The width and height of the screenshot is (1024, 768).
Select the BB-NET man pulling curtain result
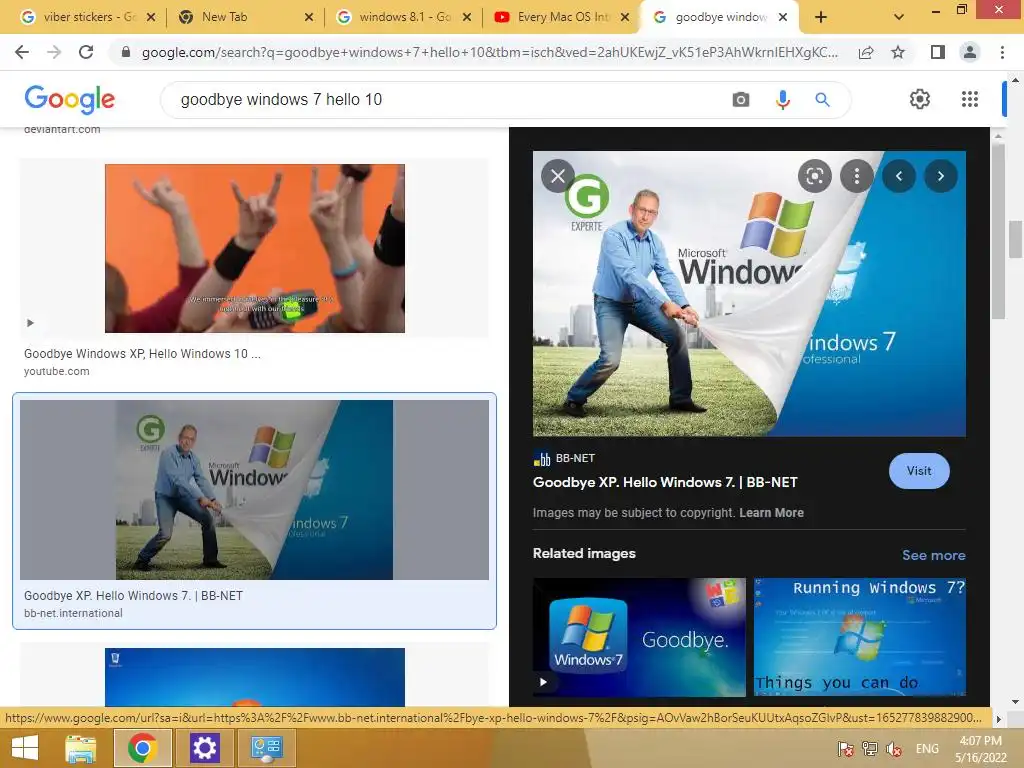[x=255, y=490]
